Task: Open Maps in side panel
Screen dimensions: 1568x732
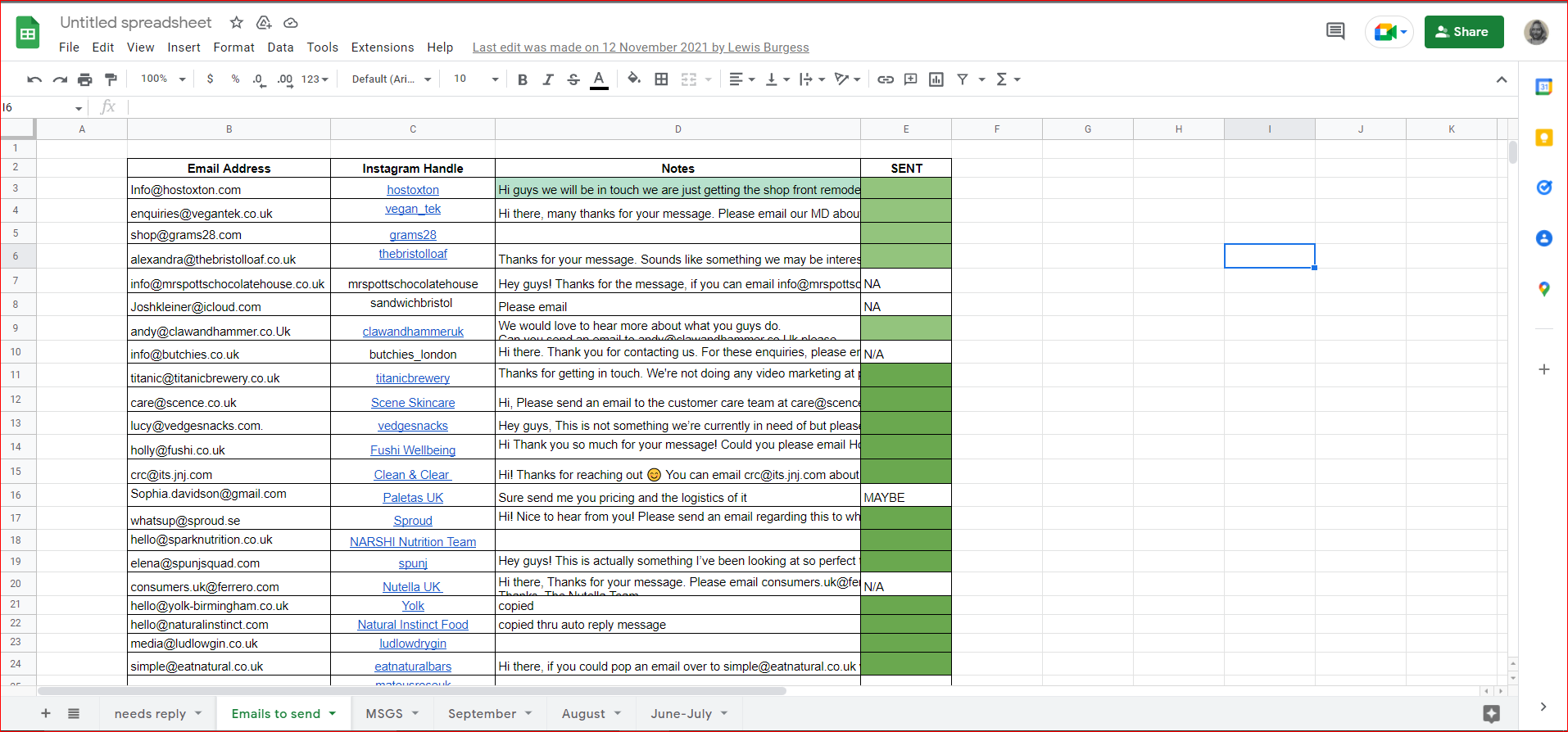Action: pyautogui.click(x=1543, y=289)
